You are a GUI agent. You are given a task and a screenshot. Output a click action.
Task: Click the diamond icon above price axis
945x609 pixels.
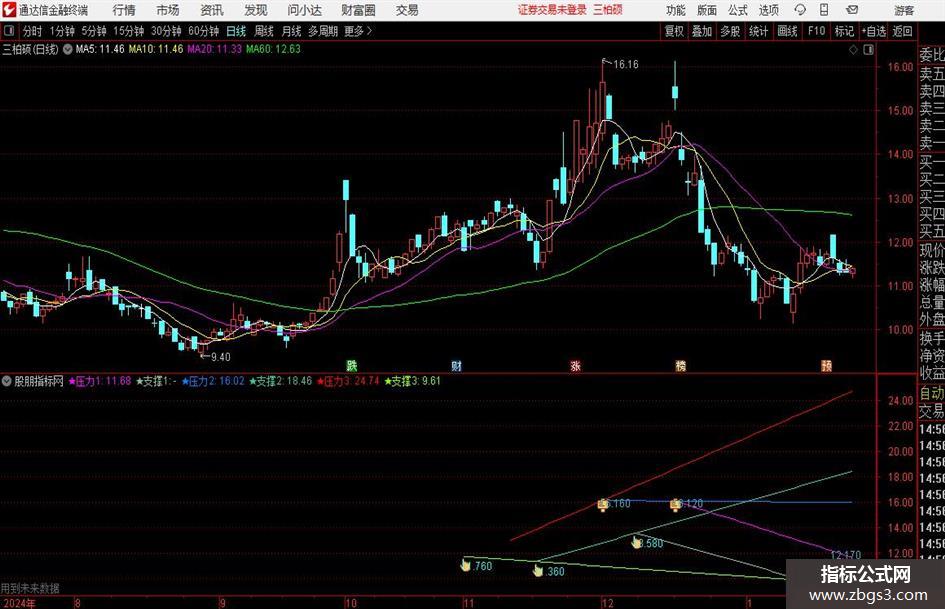(853, 49)
